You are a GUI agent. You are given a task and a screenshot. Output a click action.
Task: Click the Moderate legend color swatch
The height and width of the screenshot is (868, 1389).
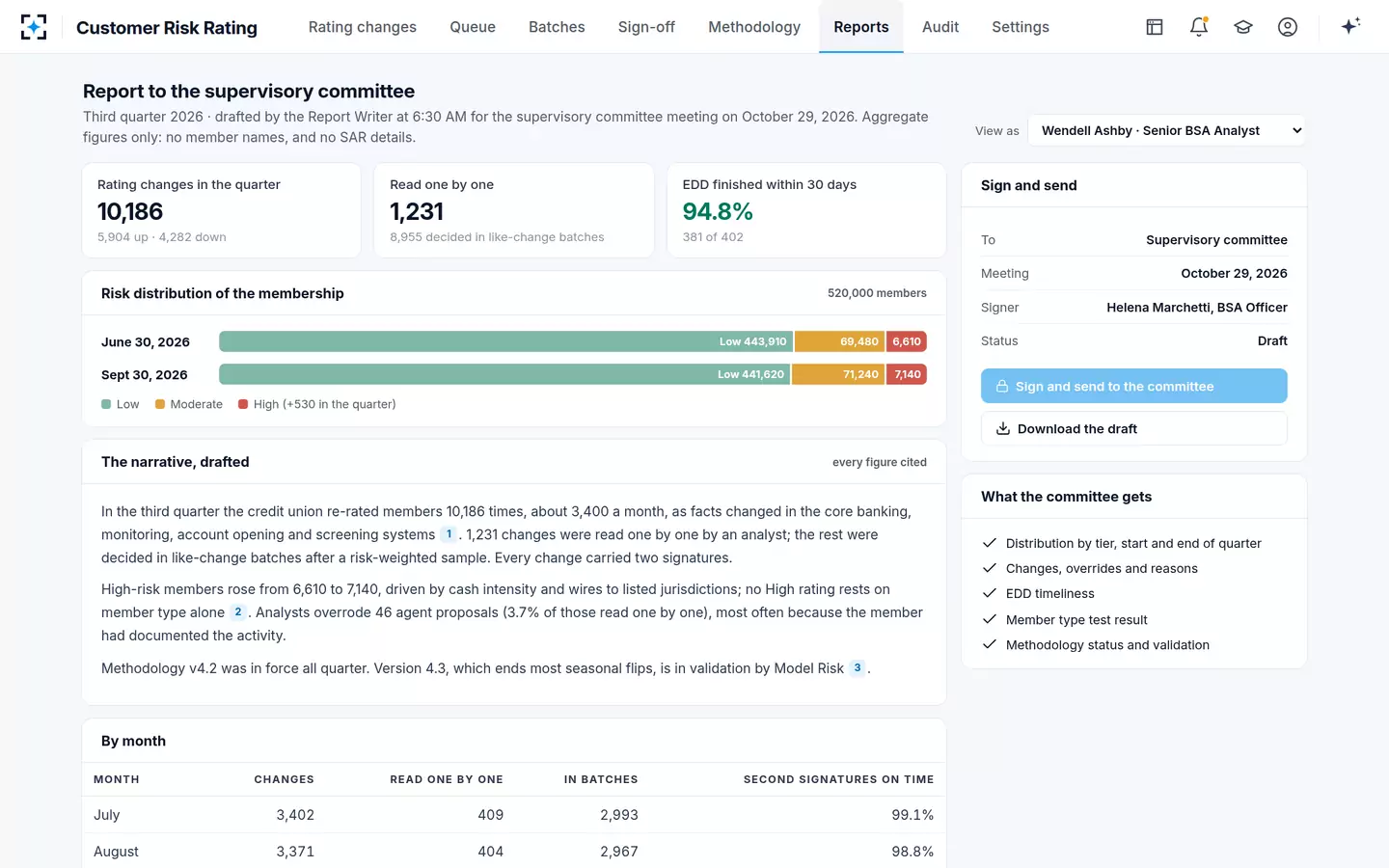click(x=160, y=404)
